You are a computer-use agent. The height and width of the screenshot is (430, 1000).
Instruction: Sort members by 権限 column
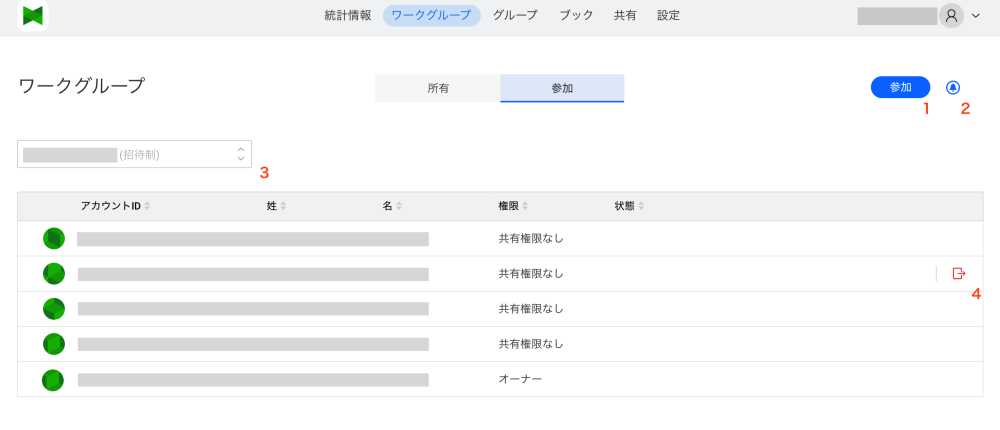coord(513,206)
